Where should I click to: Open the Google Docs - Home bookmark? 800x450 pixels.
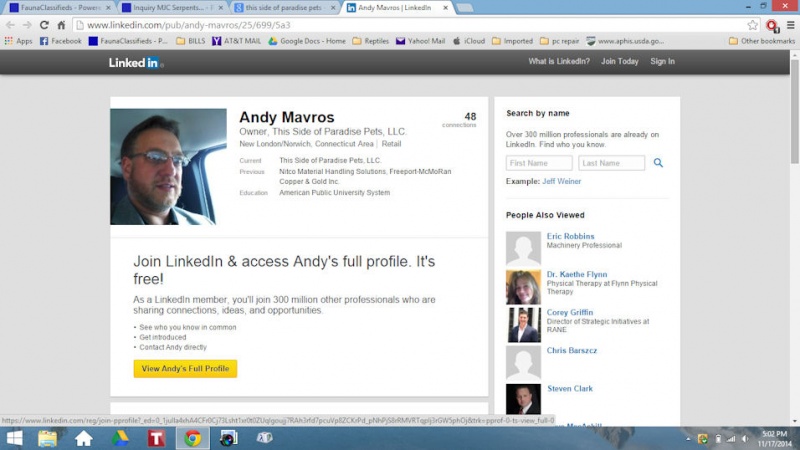point(307,41)
